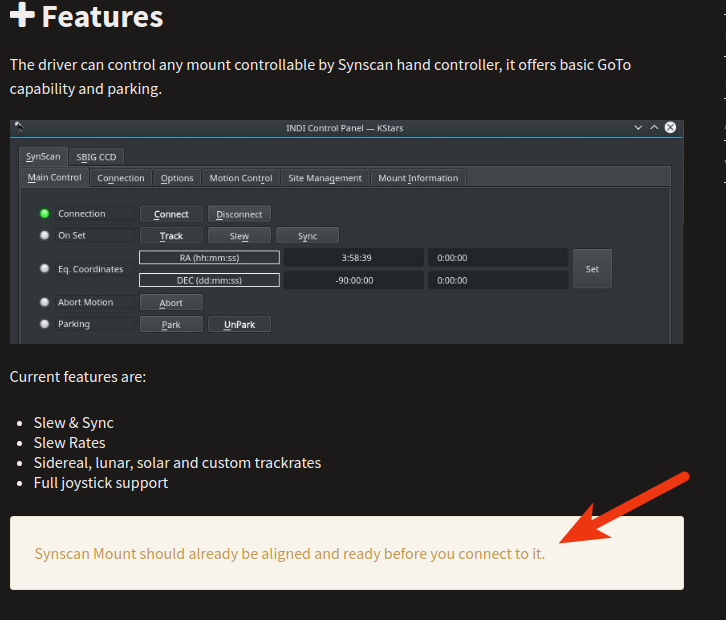
Task: Click the KStars window pin icon
Action: tap(19, 127)
